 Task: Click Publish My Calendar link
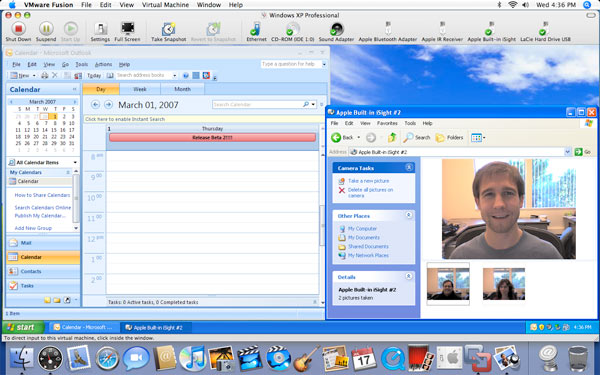coord(40,216)
